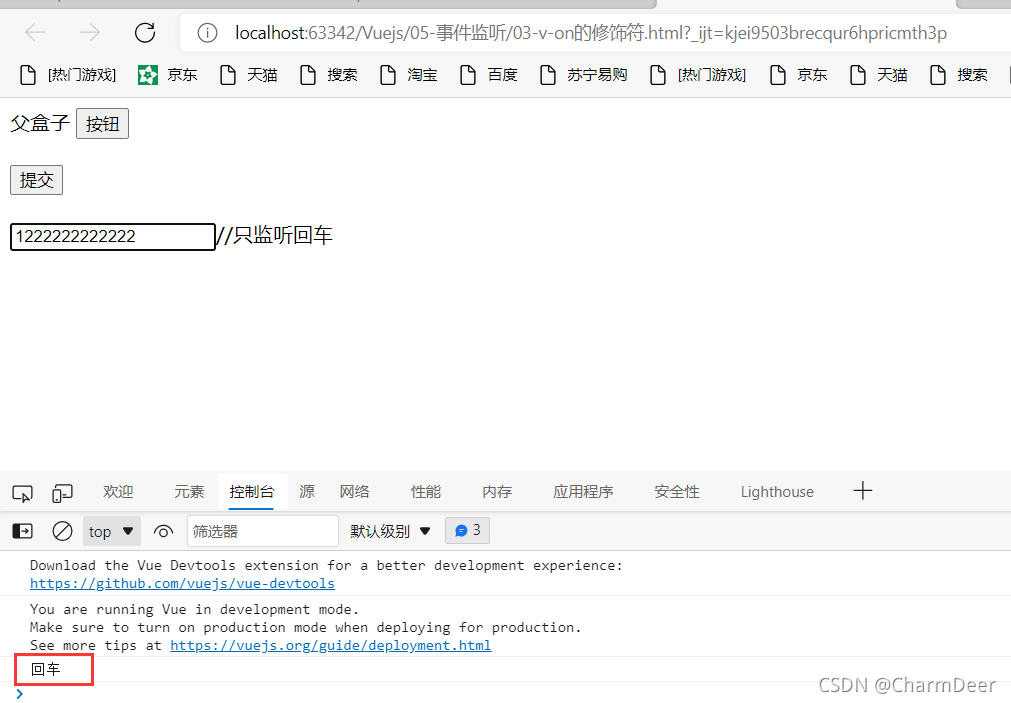The width and height of the screenshot is (1011, 703).
Task: Switch to the 网络 DevTools tab
Action: [x=355, y=491]
